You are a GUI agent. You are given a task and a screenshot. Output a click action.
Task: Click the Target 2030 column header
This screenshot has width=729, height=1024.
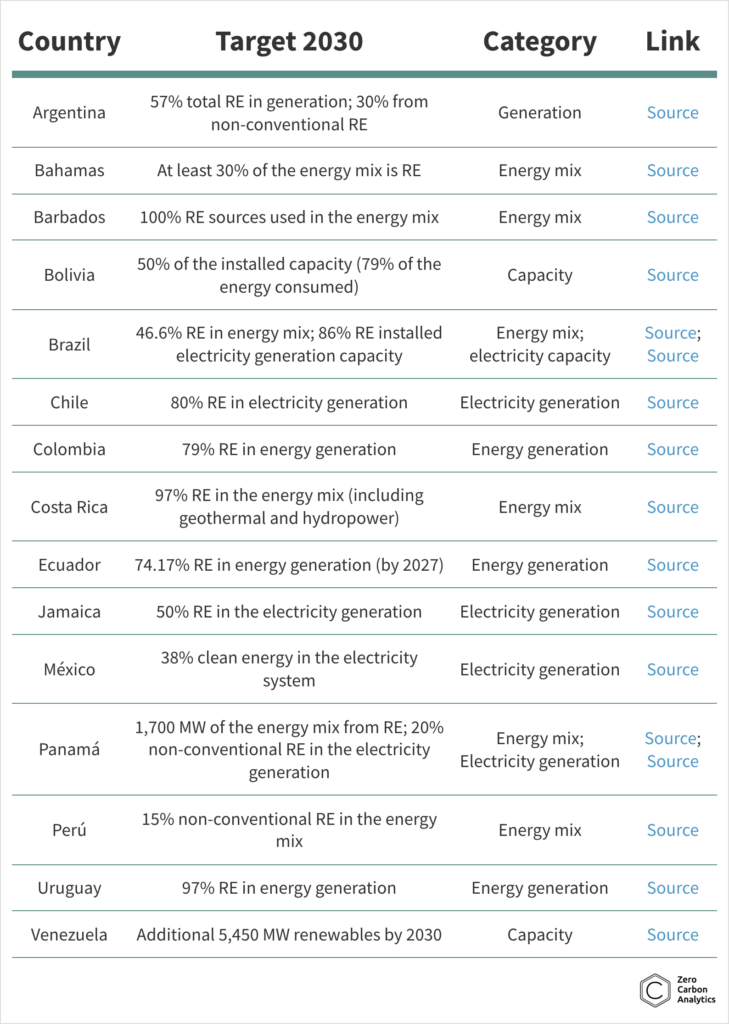pyautogui.click(x=288, y=42)
